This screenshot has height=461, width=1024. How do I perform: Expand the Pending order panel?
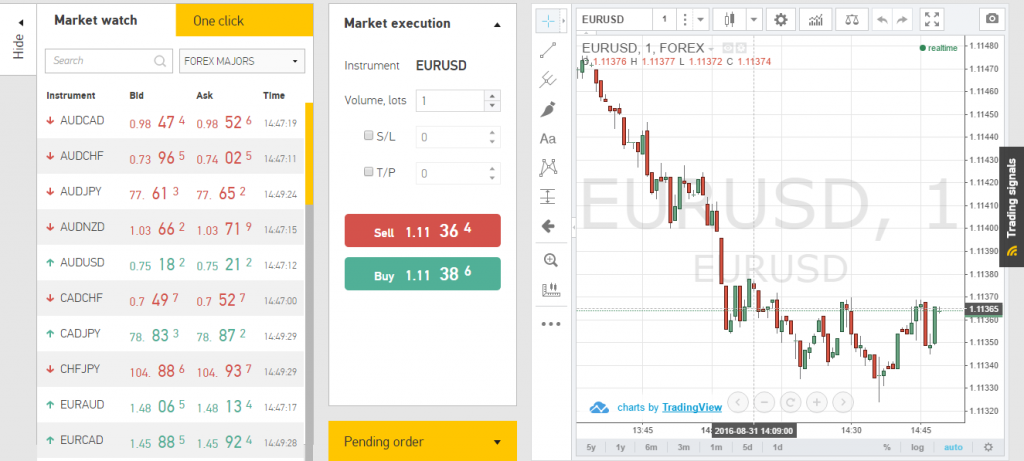click(423, 441)
